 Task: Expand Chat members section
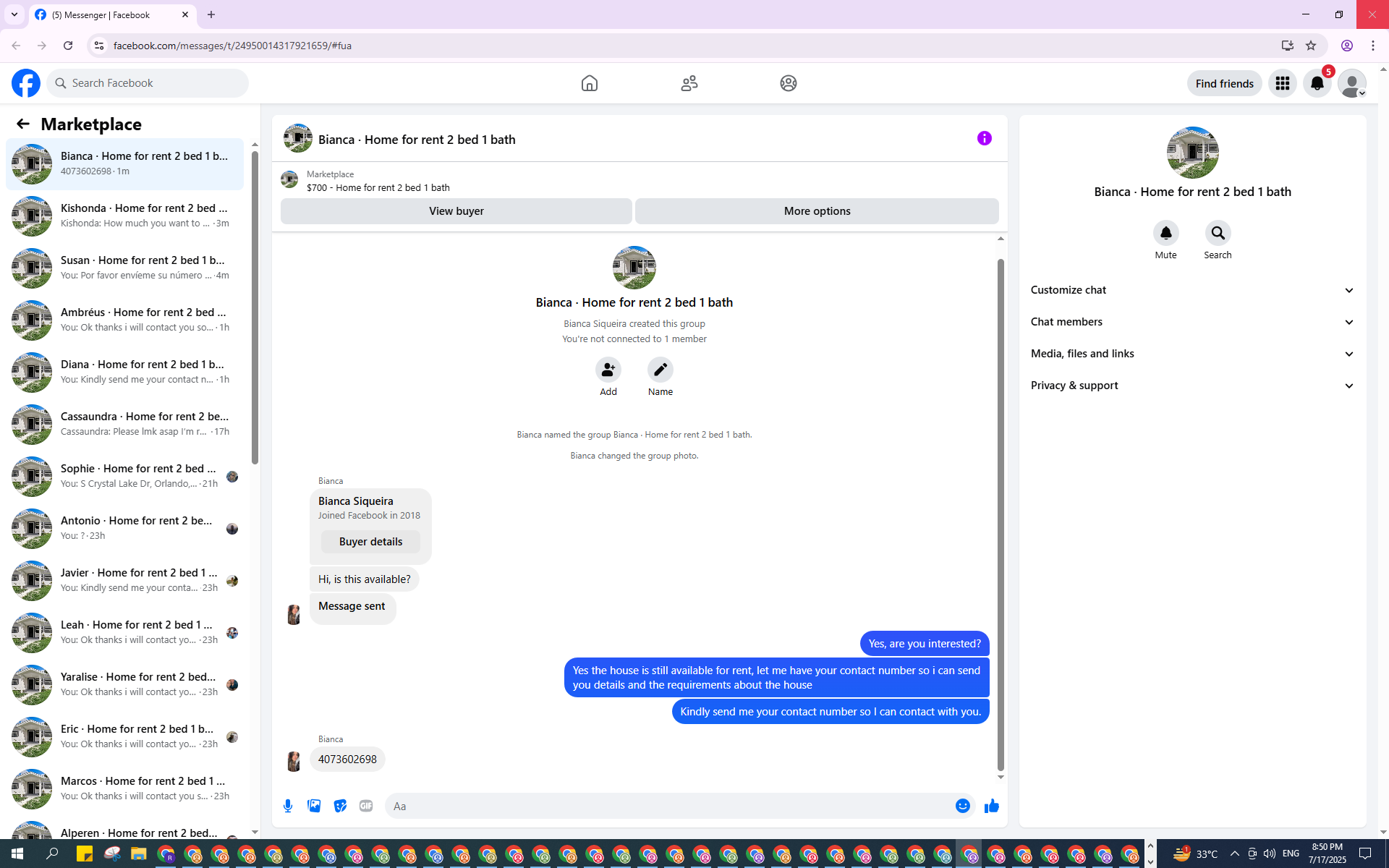(x=1192, y=322)
